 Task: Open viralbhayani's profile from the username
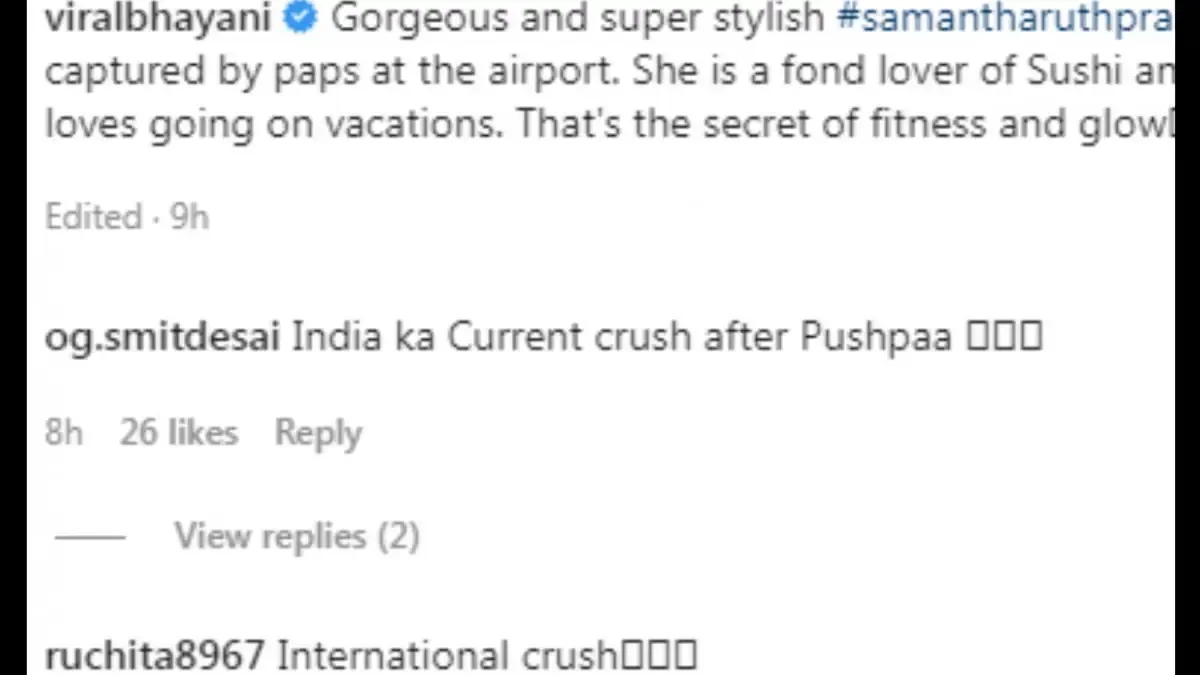pyautogui.click(x=158, y=19)
